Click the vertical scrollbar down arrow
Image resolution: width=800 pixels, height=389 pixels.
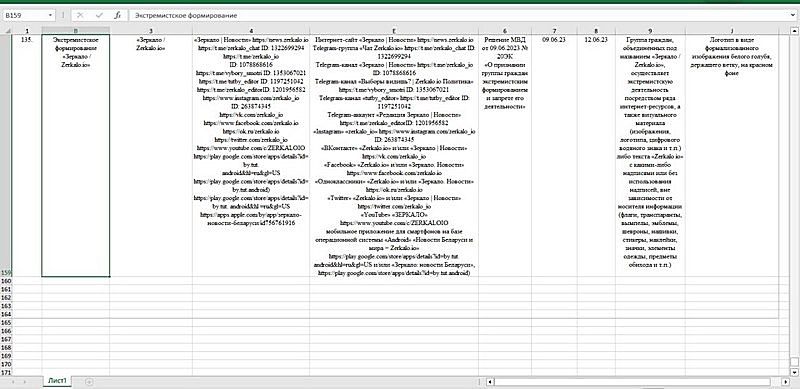point(794,372)
